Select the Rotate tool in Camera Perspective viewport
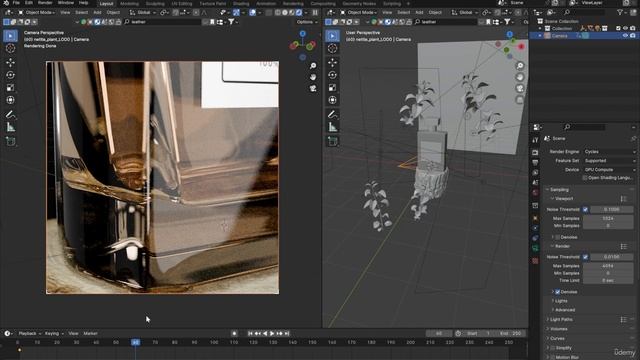This screenshot has height=360, width=640. pos(11,75)
